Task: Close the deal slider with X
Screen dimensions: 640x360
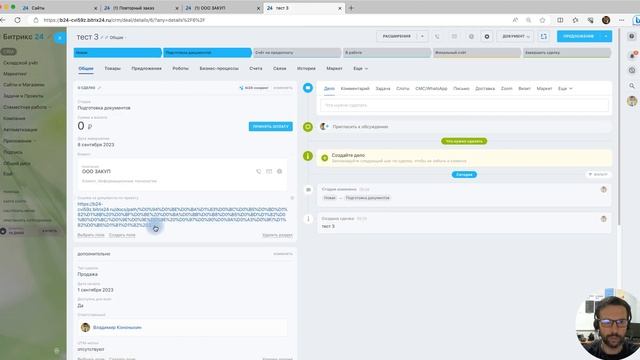Action: [x=60, y=38]
